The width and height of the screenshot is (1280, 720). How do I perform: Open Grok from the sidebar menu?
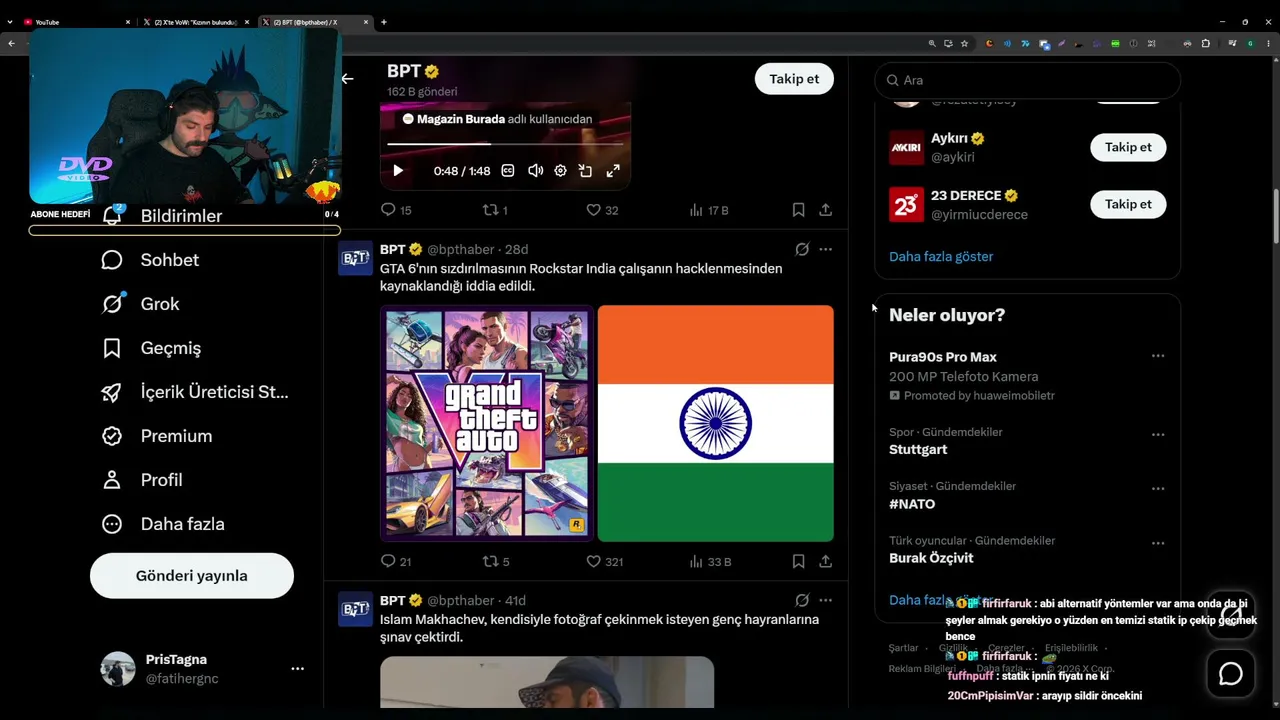coord(140,304)
